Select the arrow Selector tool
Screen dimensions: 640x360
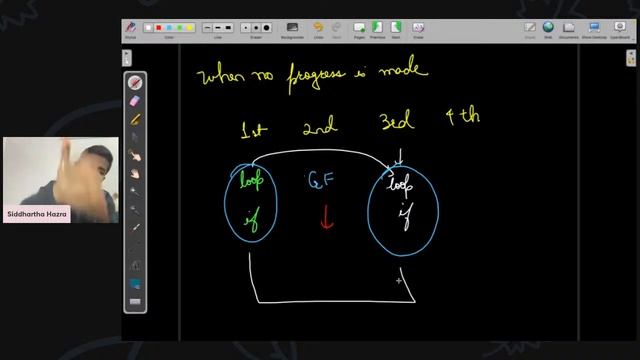click(135, 138)
